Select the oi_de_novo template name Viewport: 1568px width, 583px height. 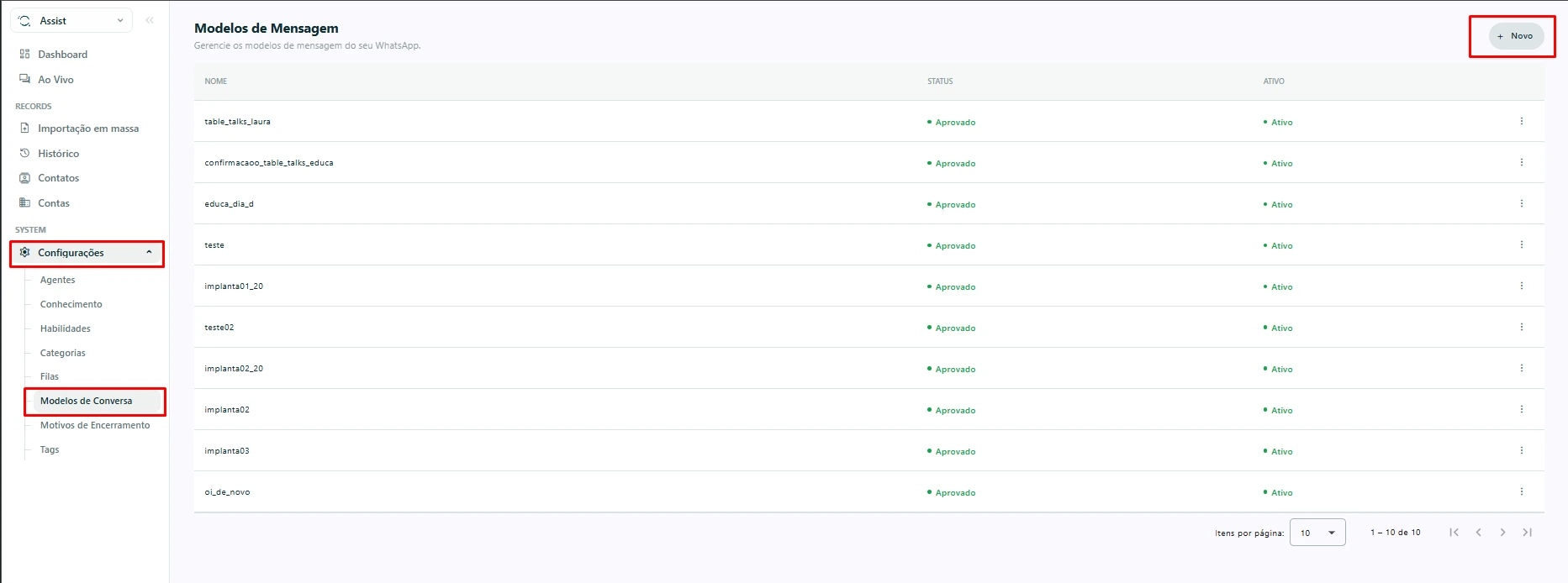pyautogui.click(x=227, y=492)
